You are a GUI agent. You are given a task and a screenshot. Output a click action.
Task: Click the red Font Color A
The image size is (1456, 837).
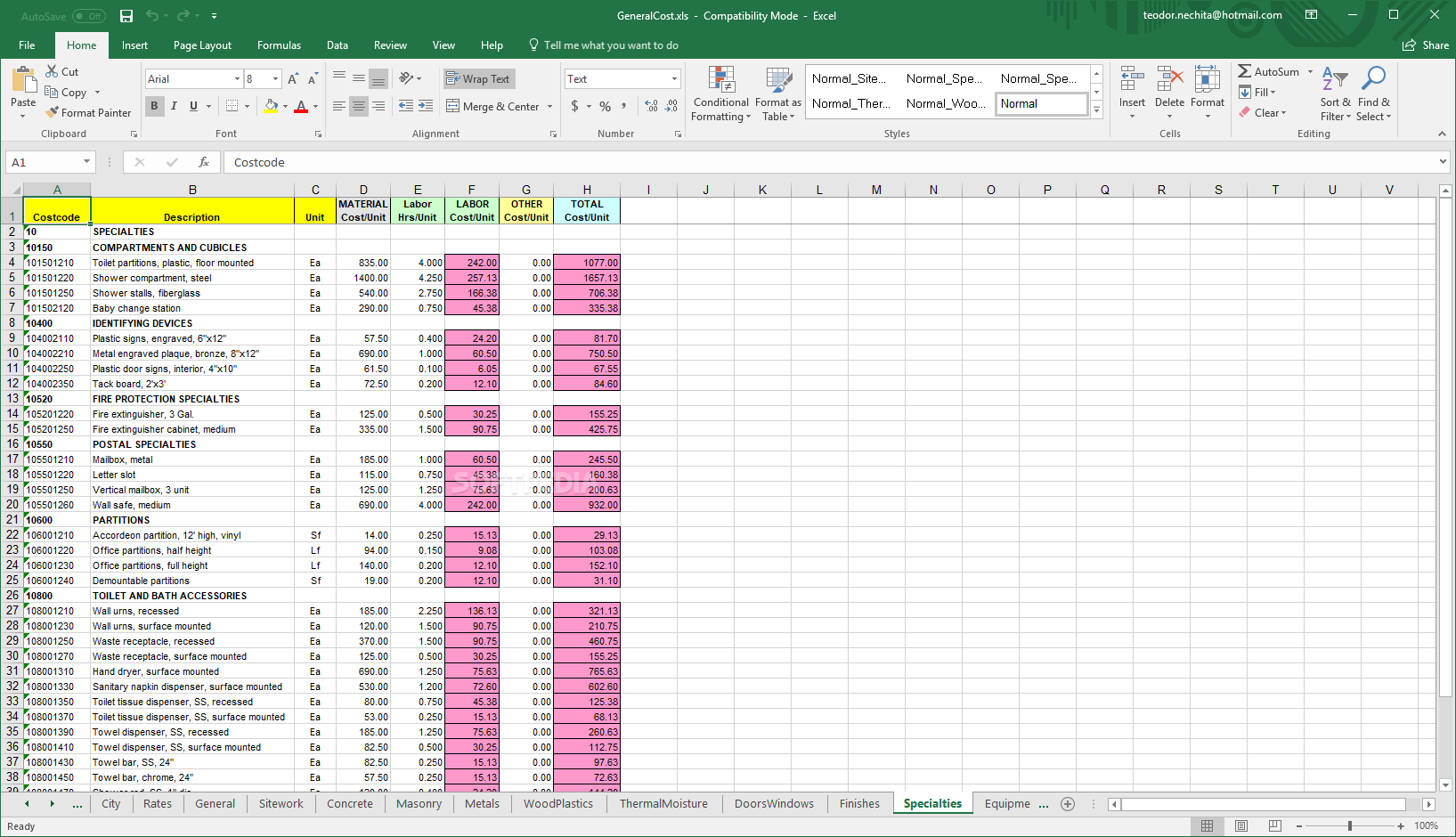tap(301, 106)
